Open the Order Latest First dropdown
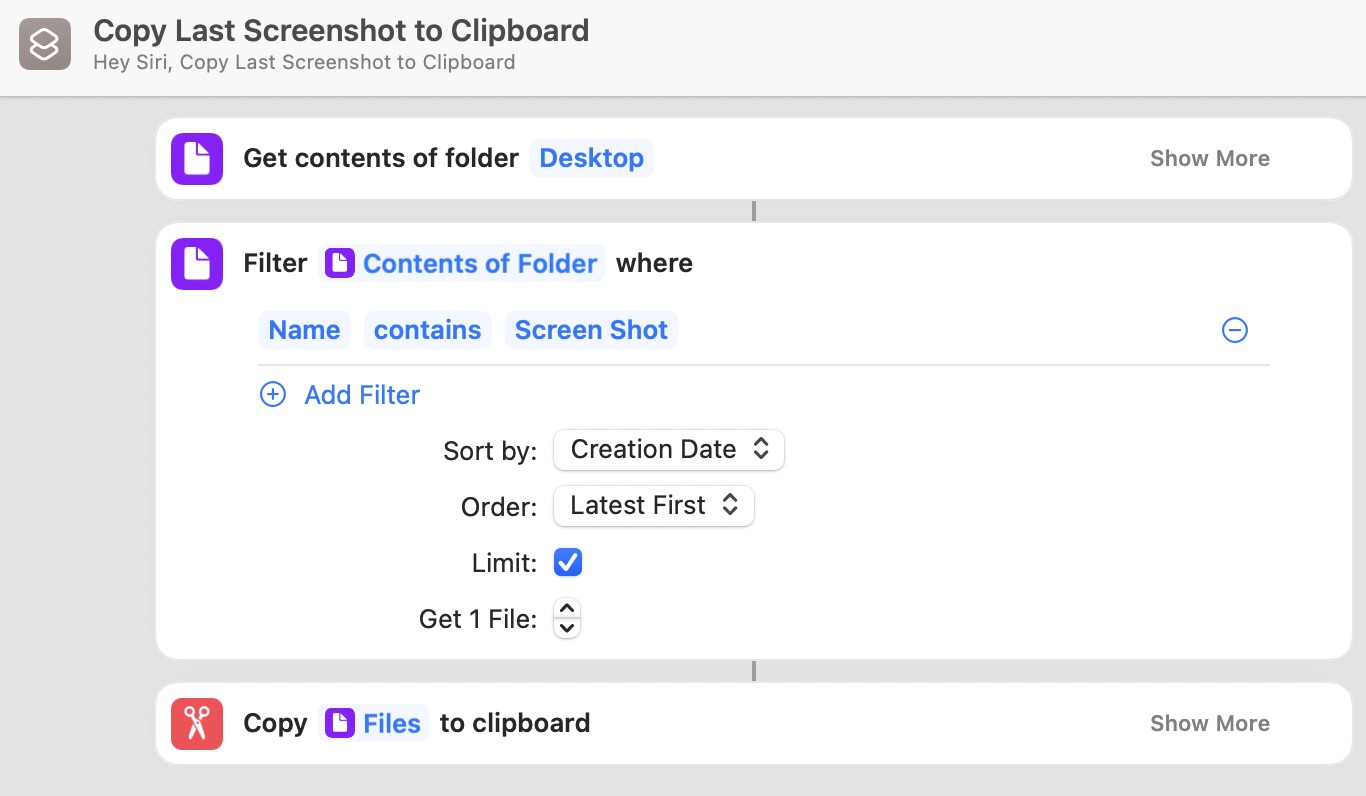This screenshot has height=796, width=1366. click(x=654, y=506)
